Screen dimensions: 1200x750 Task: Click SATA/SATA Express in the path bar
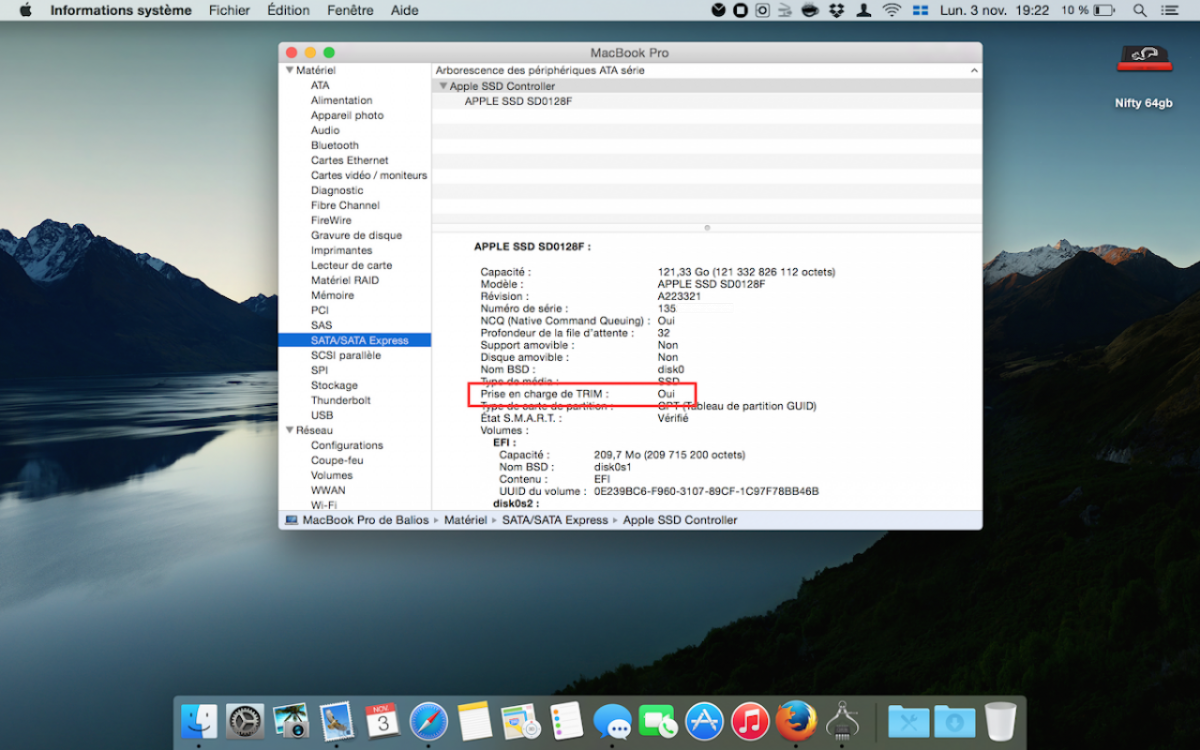point(555,520)
